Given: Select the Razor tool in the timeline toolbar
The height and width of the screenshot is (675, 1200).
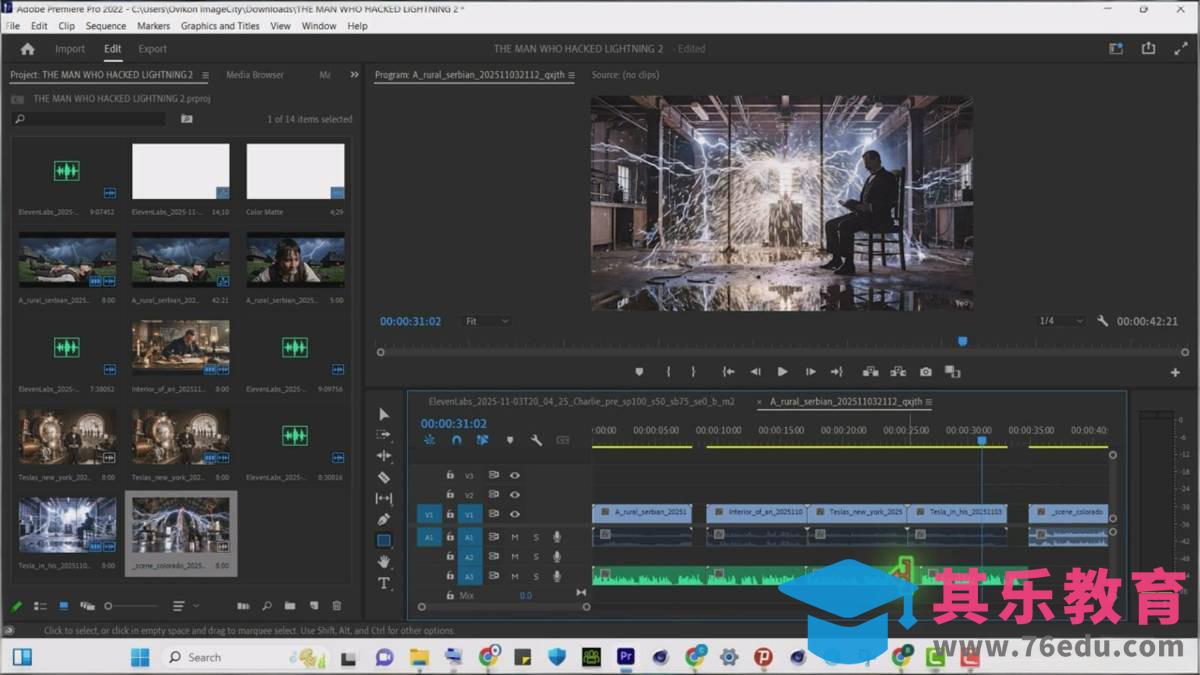Looking at the screenshot, I should click(x=384, y=477).
